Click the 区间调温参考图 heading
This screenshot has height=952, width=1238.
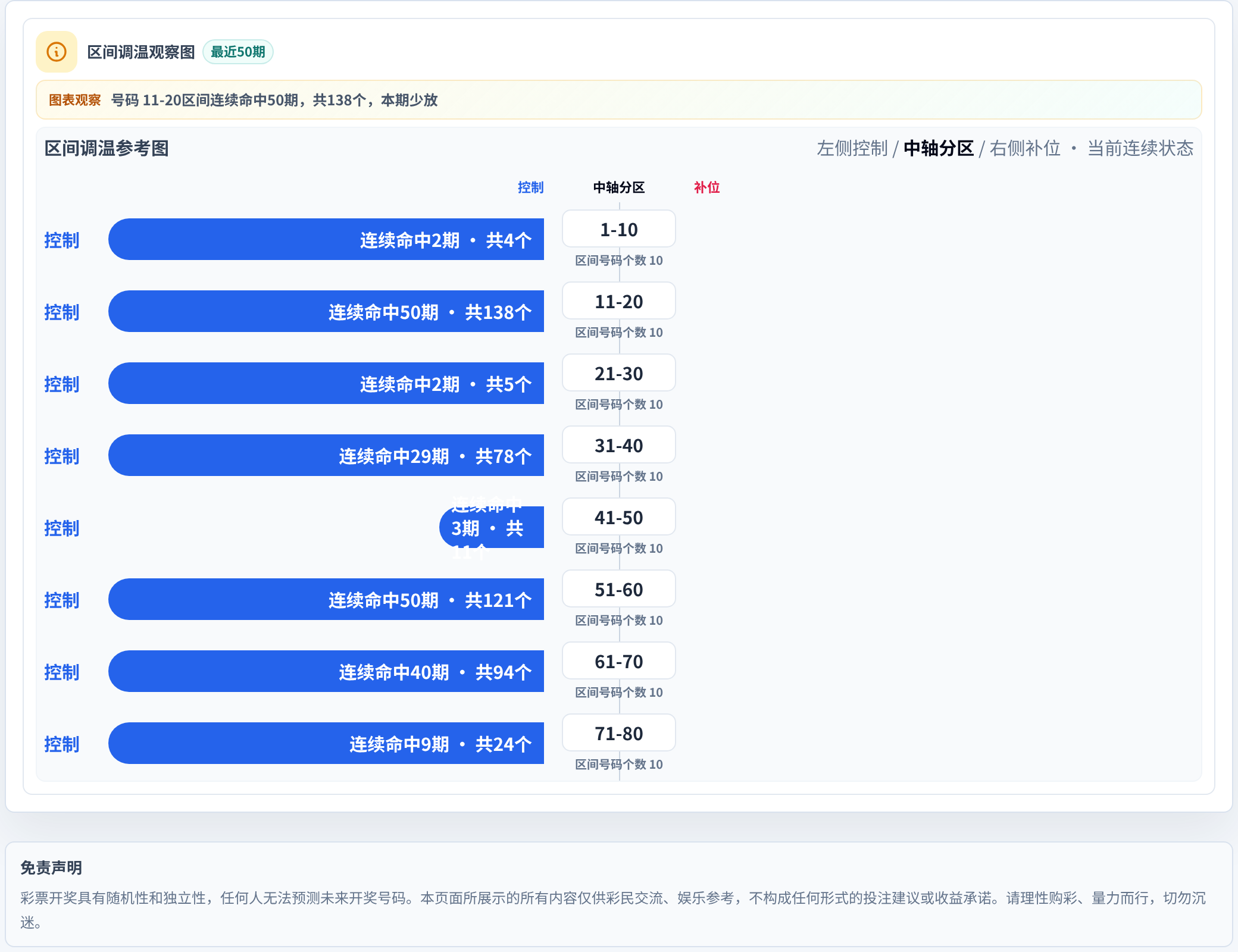[x=107, y=148]
